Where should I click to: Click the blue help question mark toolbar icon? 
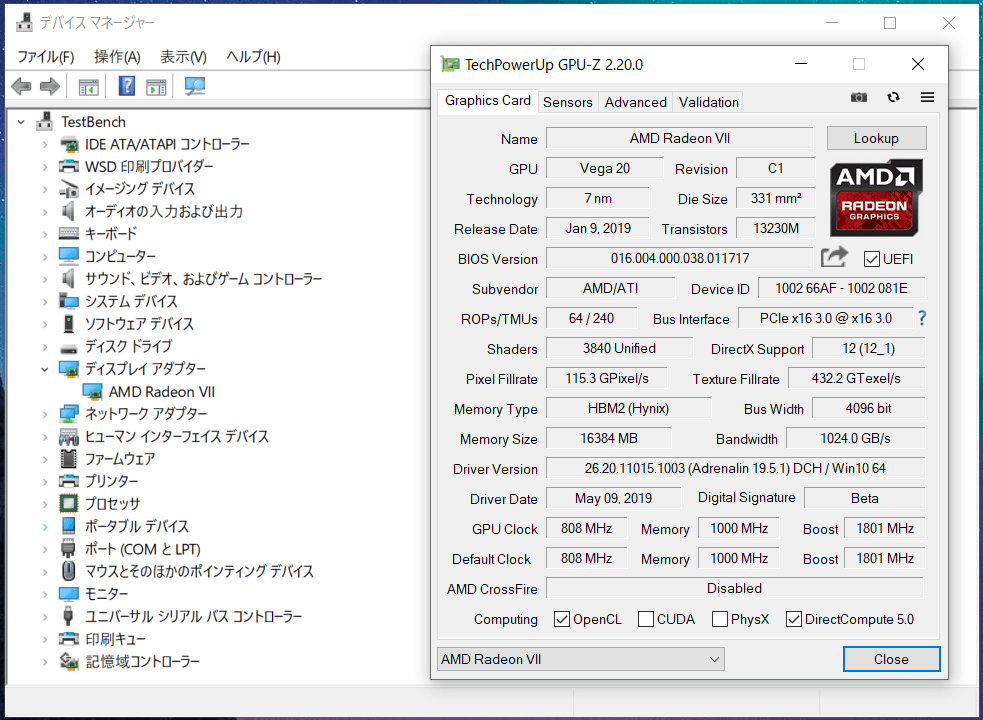pyautogui.click(x=127, y=86)
